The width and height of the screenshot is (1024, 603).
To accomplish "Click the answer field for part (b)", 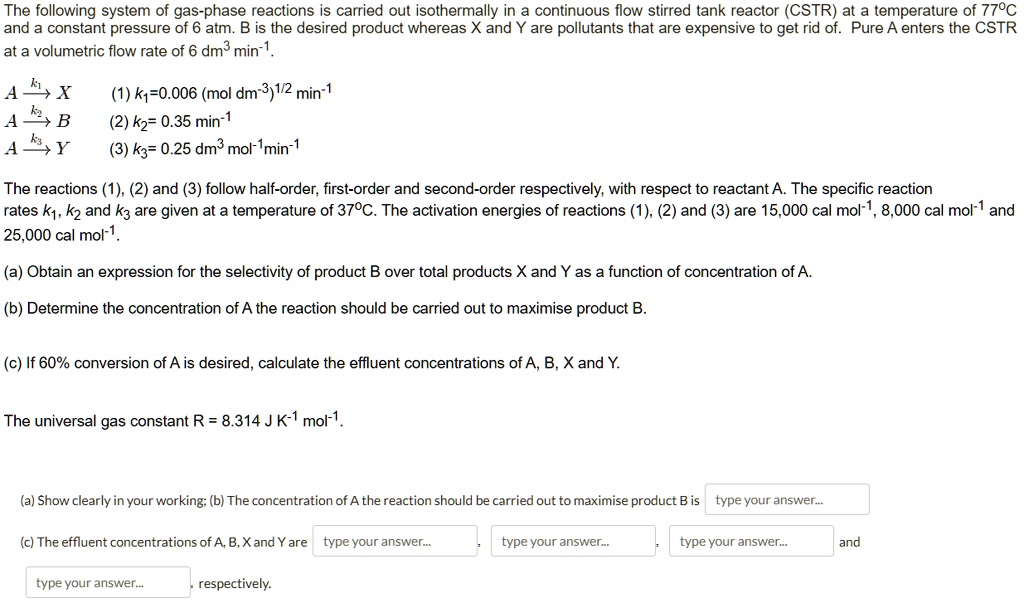I will tap(786, 499).
